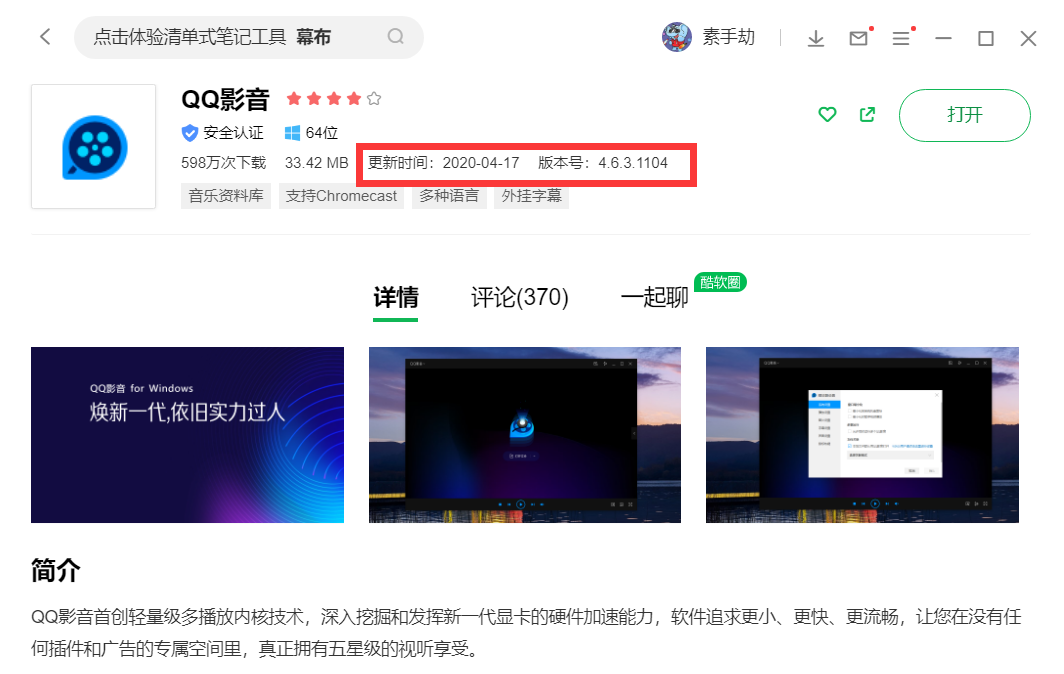Rate using the five-star rating
The image size is (1064, 674).
tap(333, 99)
